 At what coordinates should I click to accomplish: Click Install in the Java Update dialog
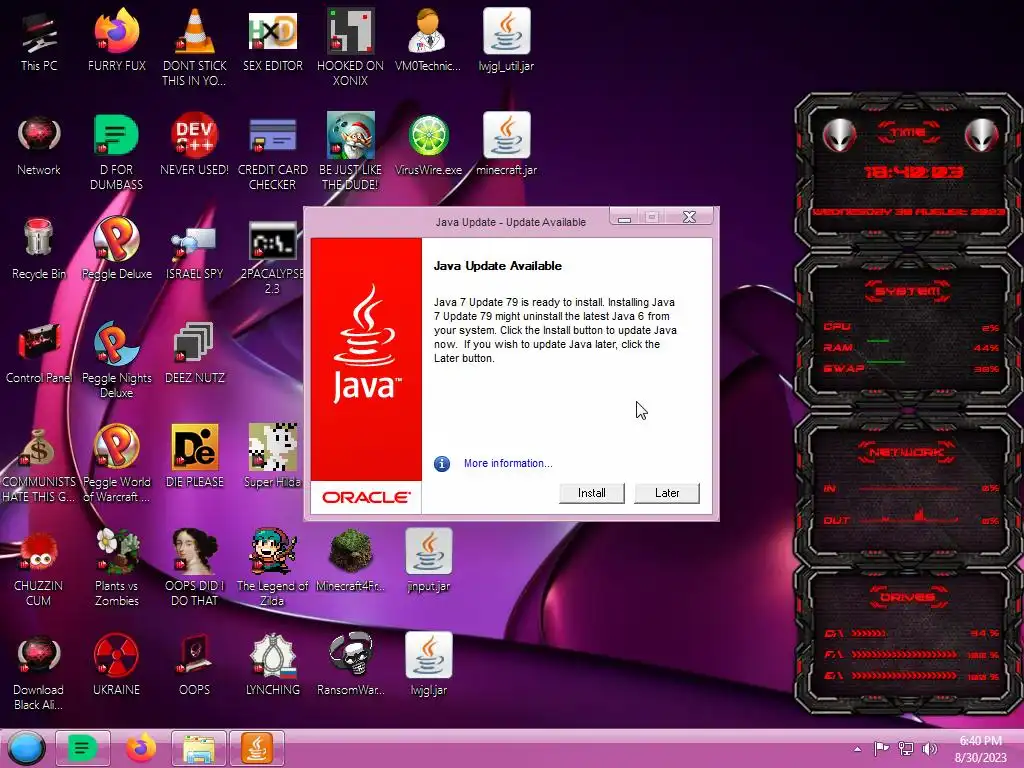(x=592, y=493)
